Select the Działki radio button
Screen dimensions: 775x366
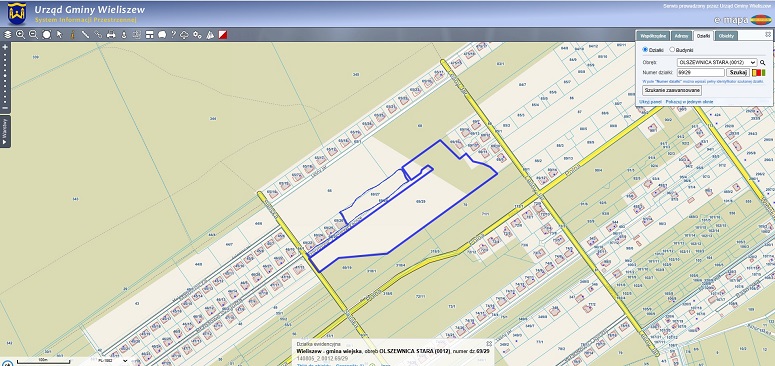tap(645, 50)
